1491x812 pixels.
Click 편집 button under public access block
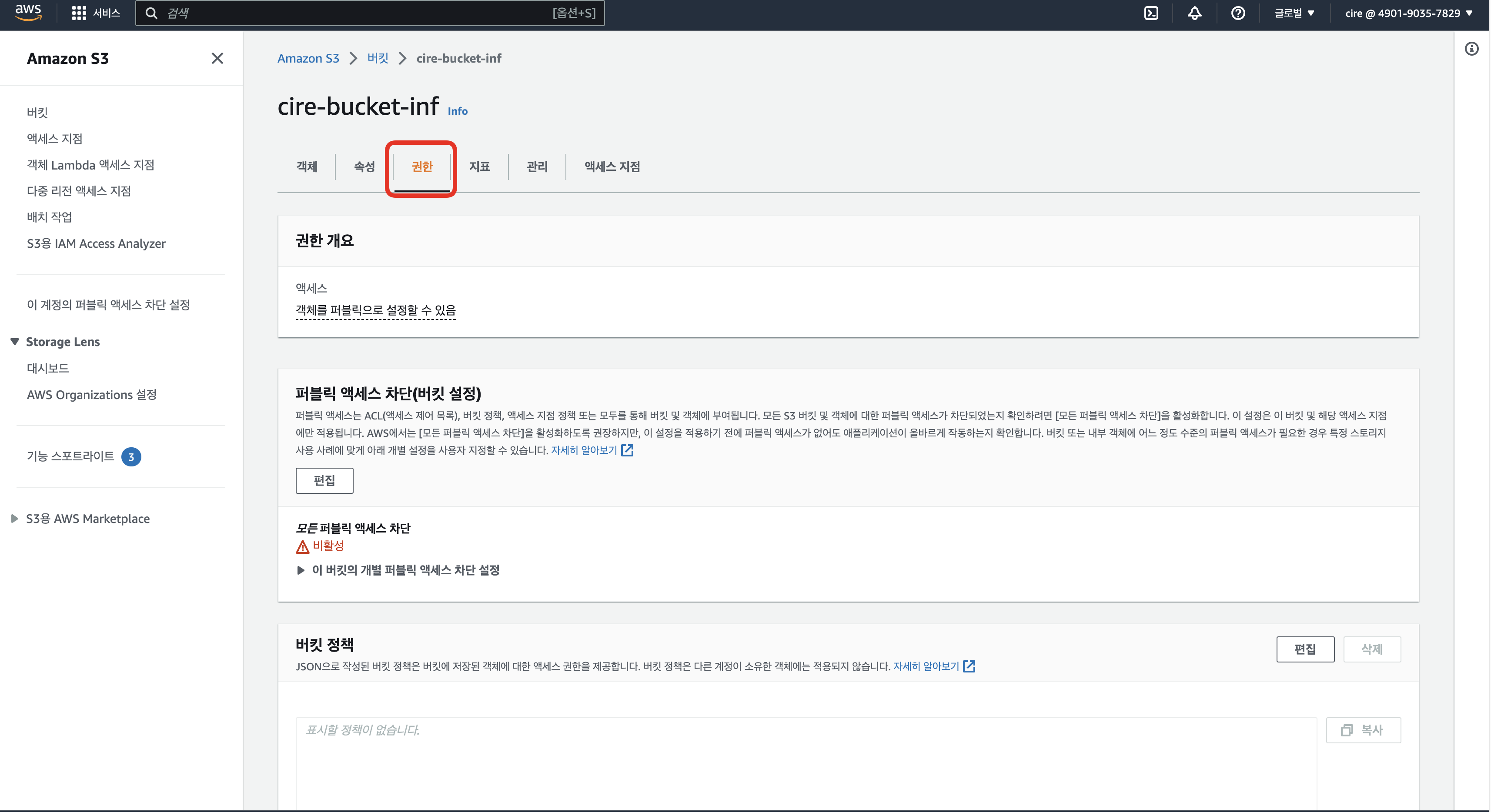pyautogui.click(x=324, y=481)
